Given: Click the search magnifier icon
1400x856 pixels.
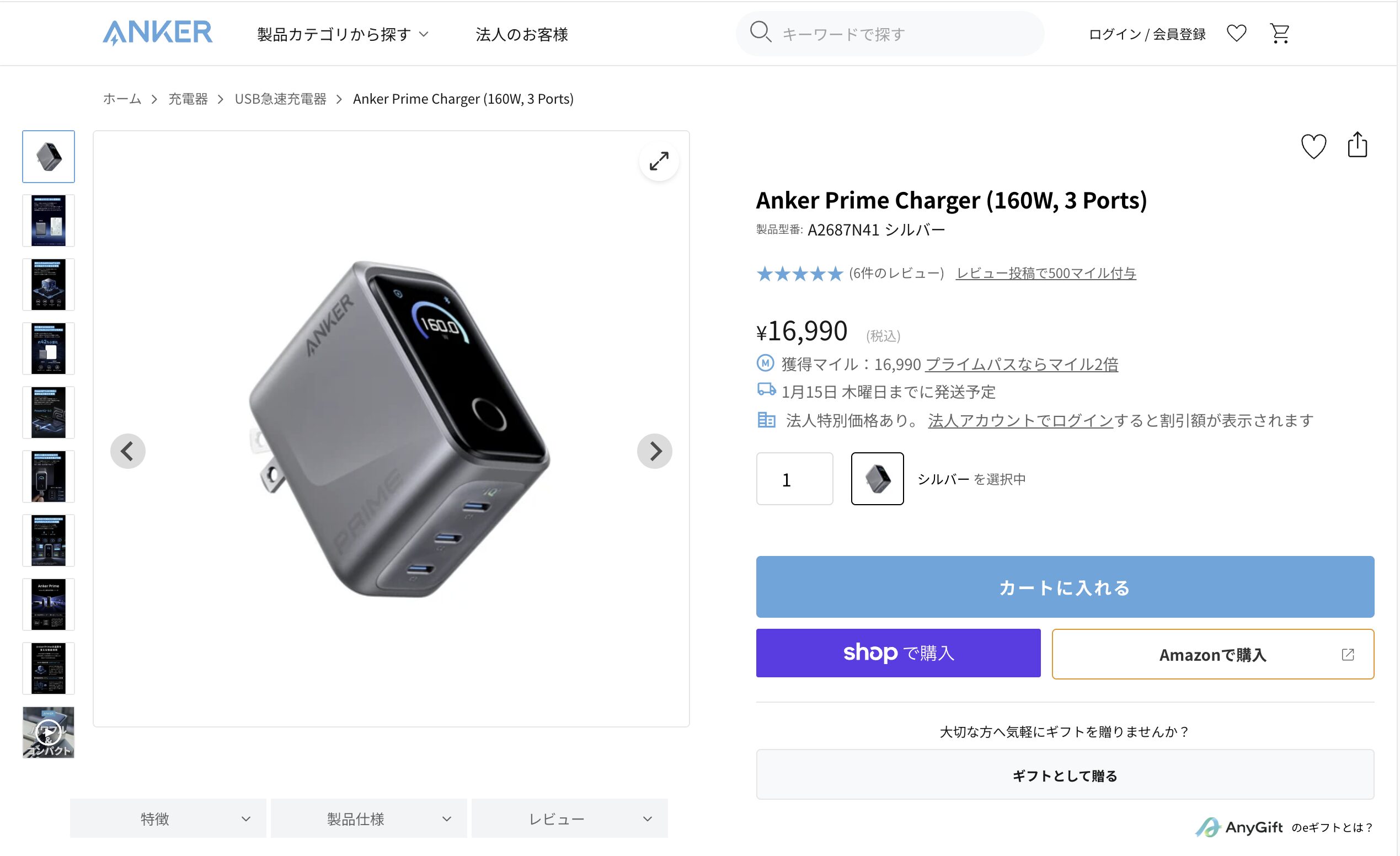Looking at the screenshot, I should 760,33.
